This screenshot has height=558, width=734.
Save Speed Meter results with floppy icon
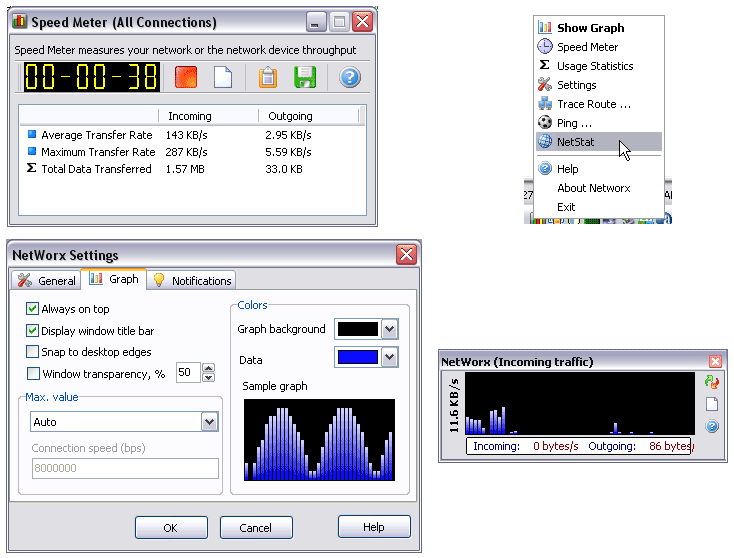305,77
